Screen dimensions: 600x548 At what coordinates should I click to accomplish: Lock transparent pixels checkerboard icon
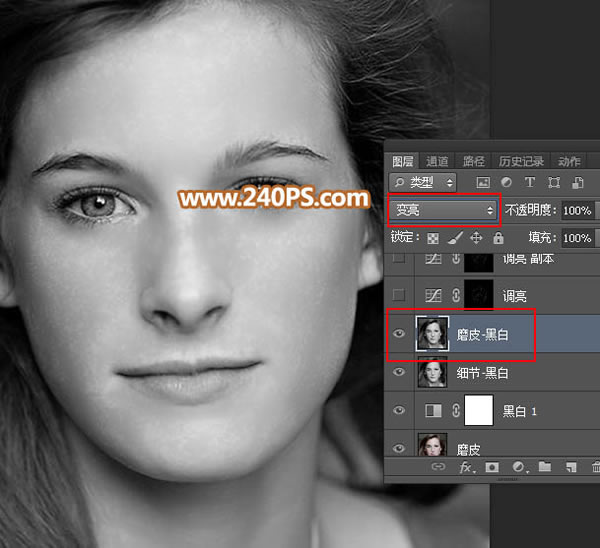coord(433,238)
